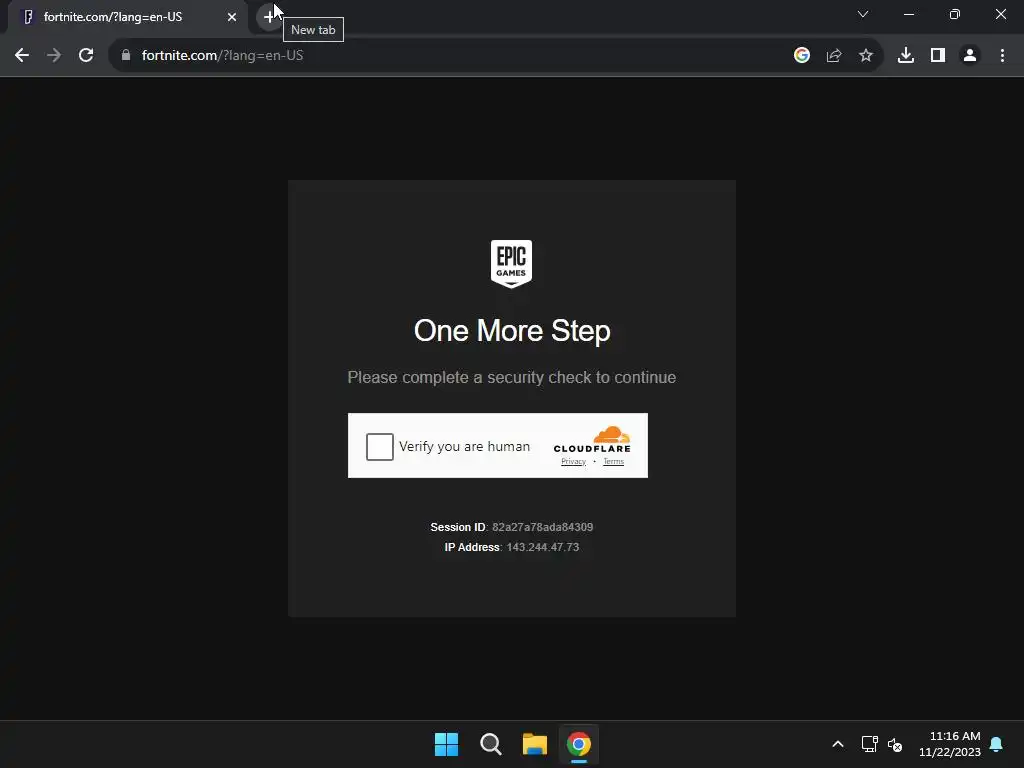
Task: Show hidden system tray icons
Action: (838, 744)
